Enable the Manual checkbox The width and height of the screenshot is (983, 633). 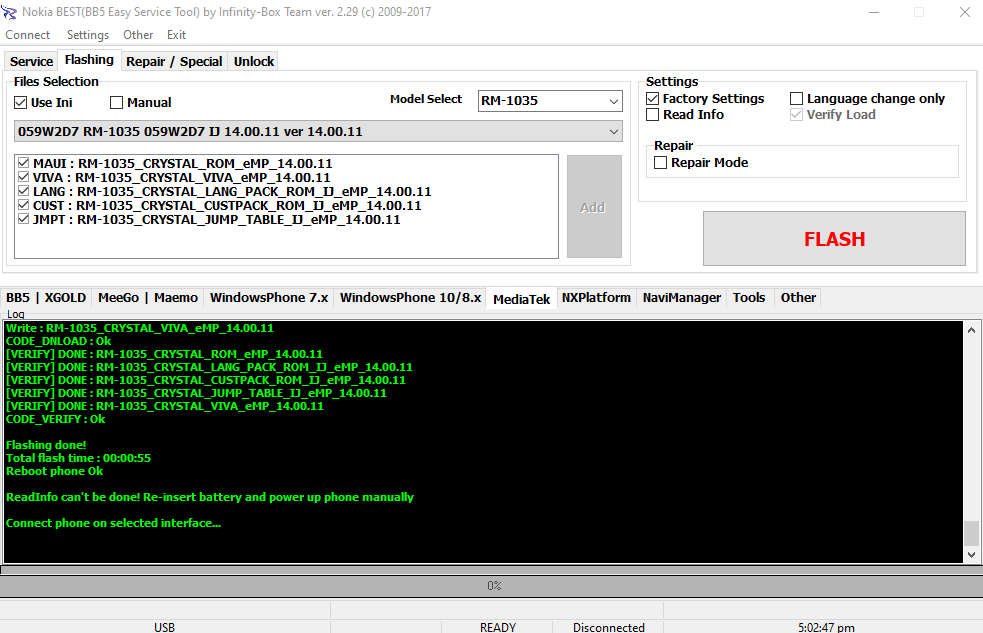(116, 102)
